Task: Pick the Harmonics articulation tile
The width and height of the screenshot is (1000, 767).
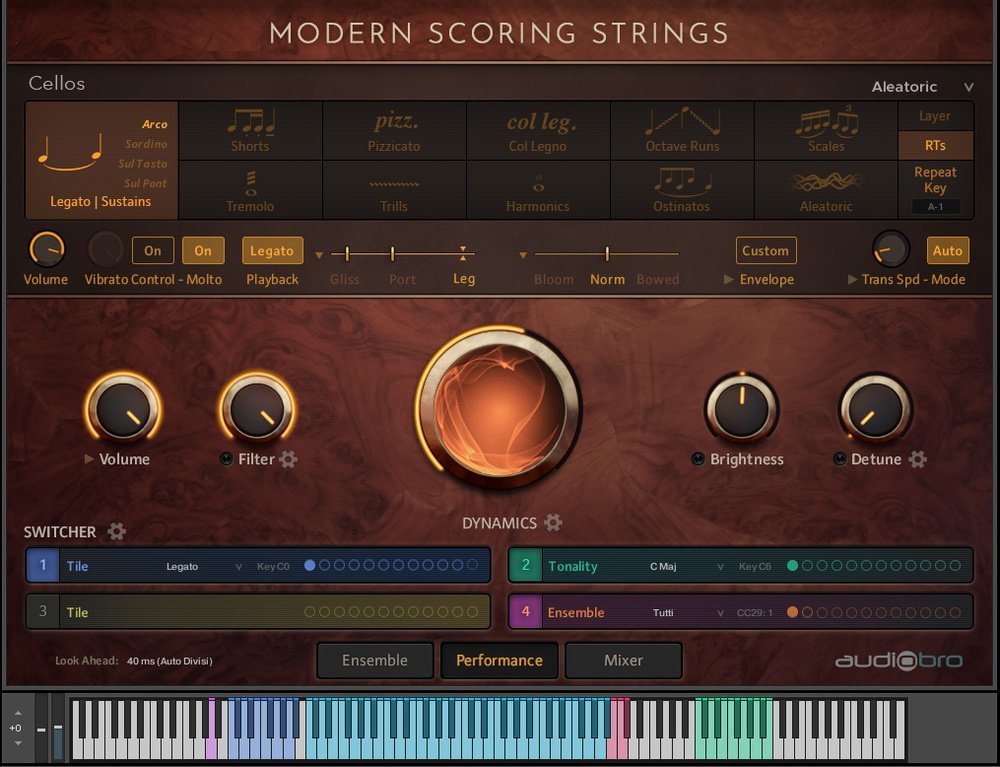Action: (x=538, y=190)
